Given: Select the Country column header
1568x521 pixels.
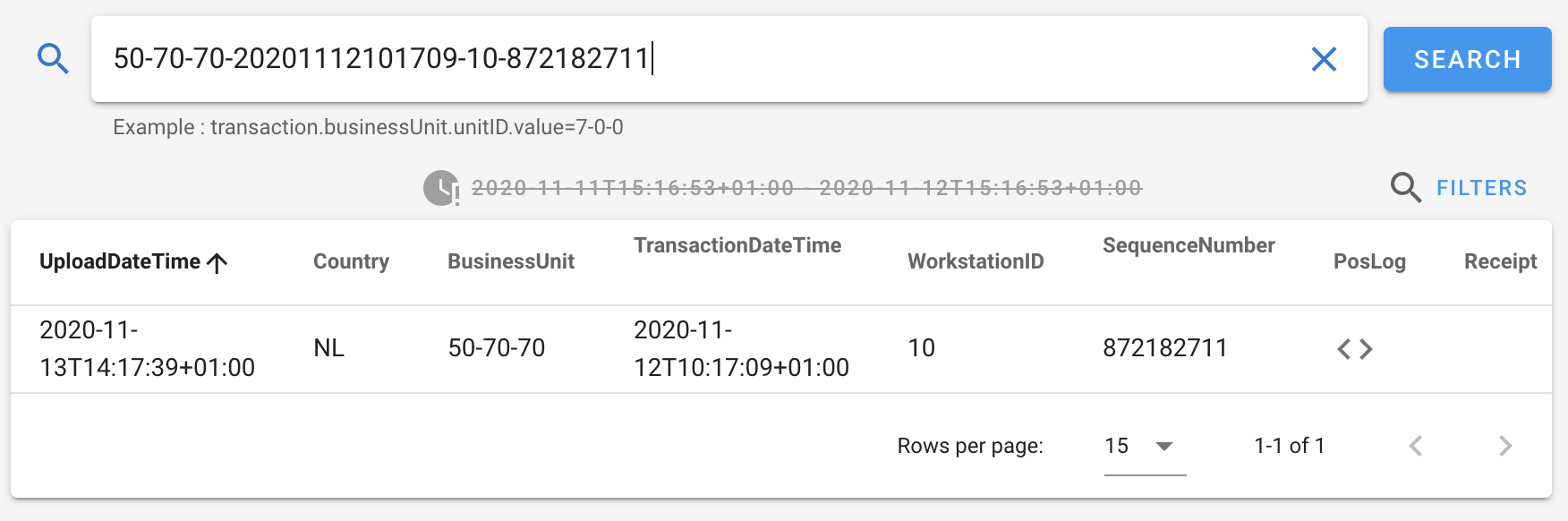Looking at the screenshot, I should point(351,261).
